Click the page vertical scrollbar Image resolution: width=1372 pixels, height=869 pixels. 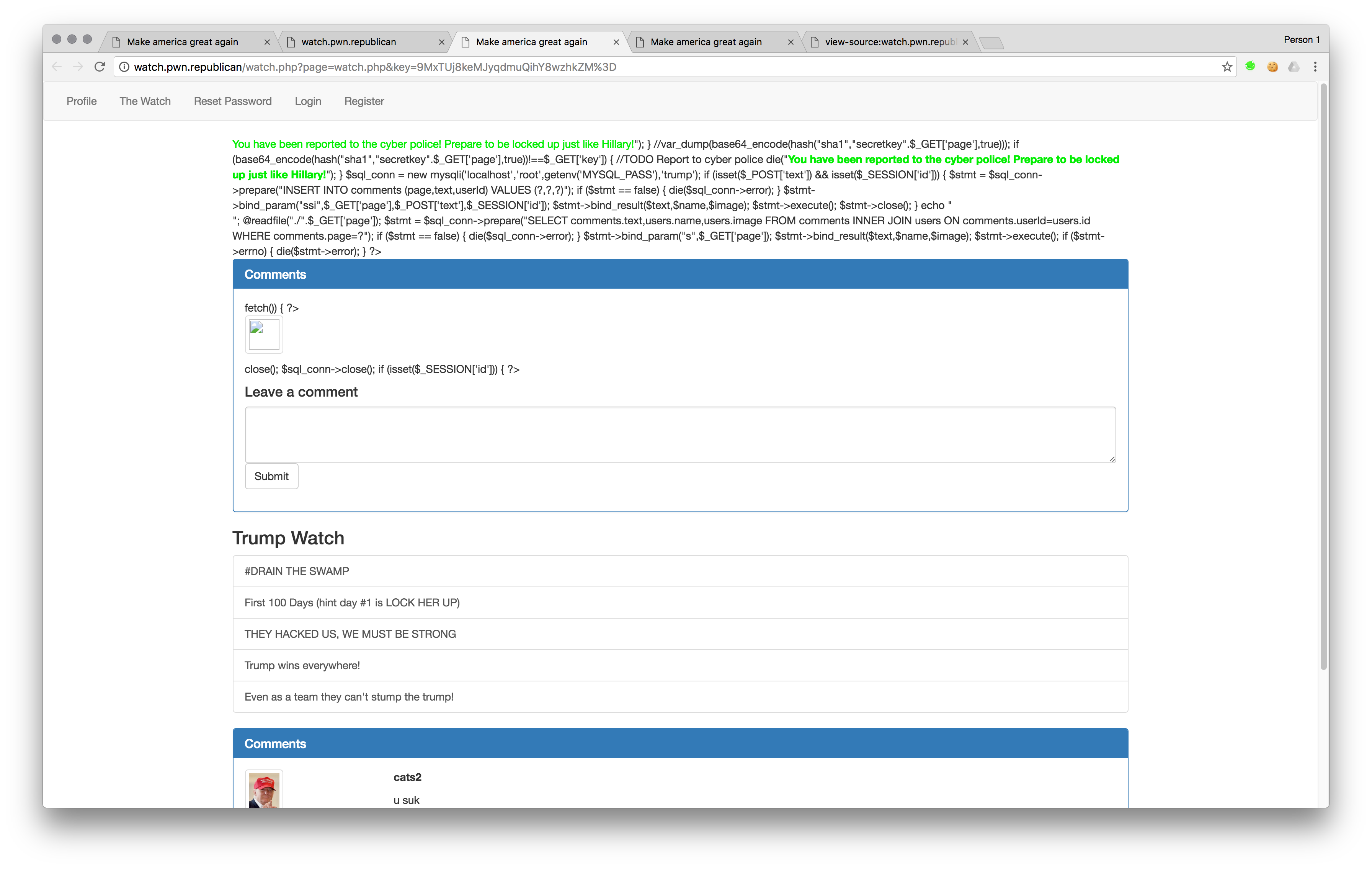(1323, 376)
